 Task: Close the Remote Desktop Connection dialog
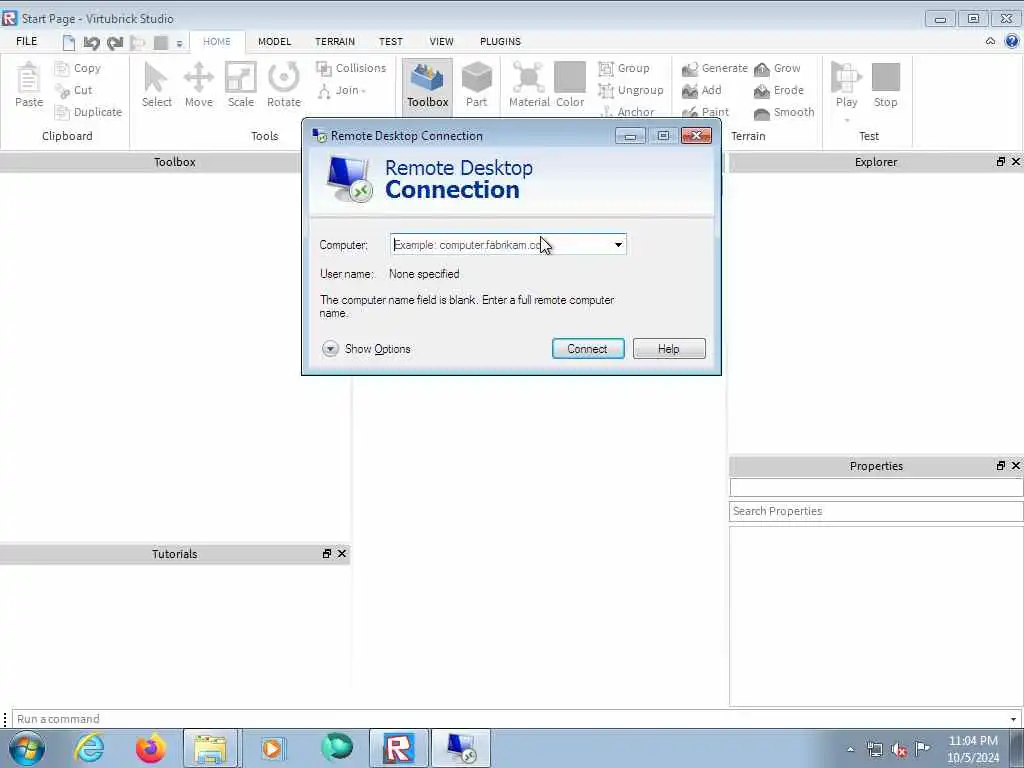click(696, 135)
